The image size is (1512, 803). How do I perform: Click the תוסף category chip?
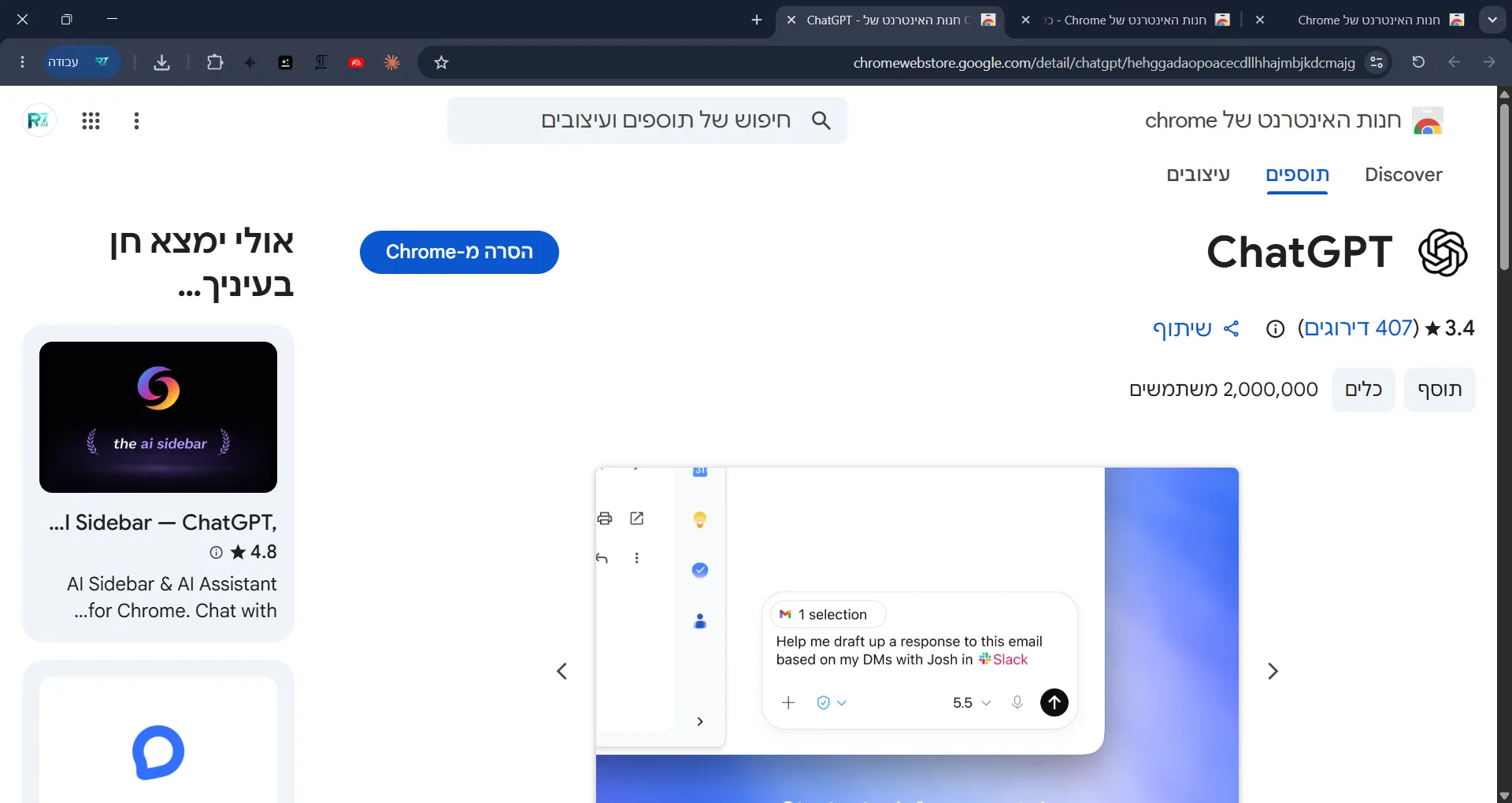tap(1440, 390)
